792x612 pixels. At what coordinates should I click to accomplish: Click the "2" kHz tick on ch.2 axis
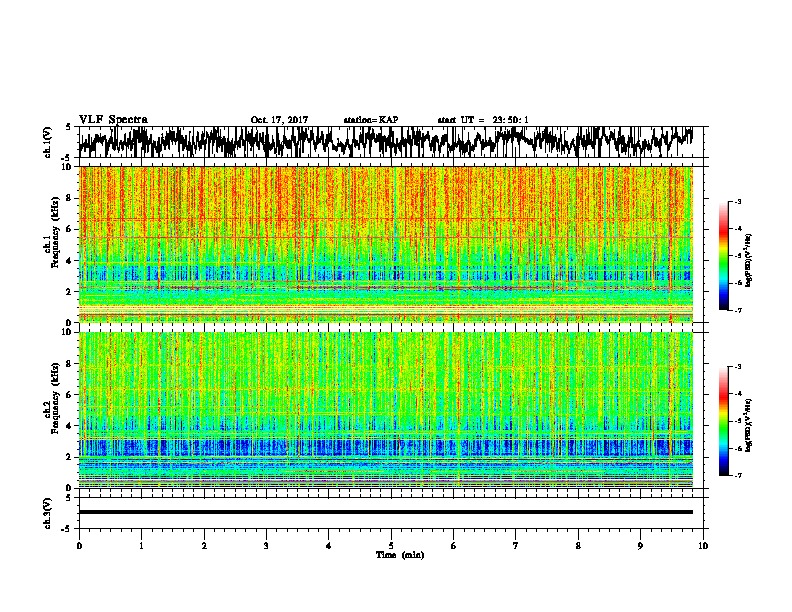click(x=71, y=457)
